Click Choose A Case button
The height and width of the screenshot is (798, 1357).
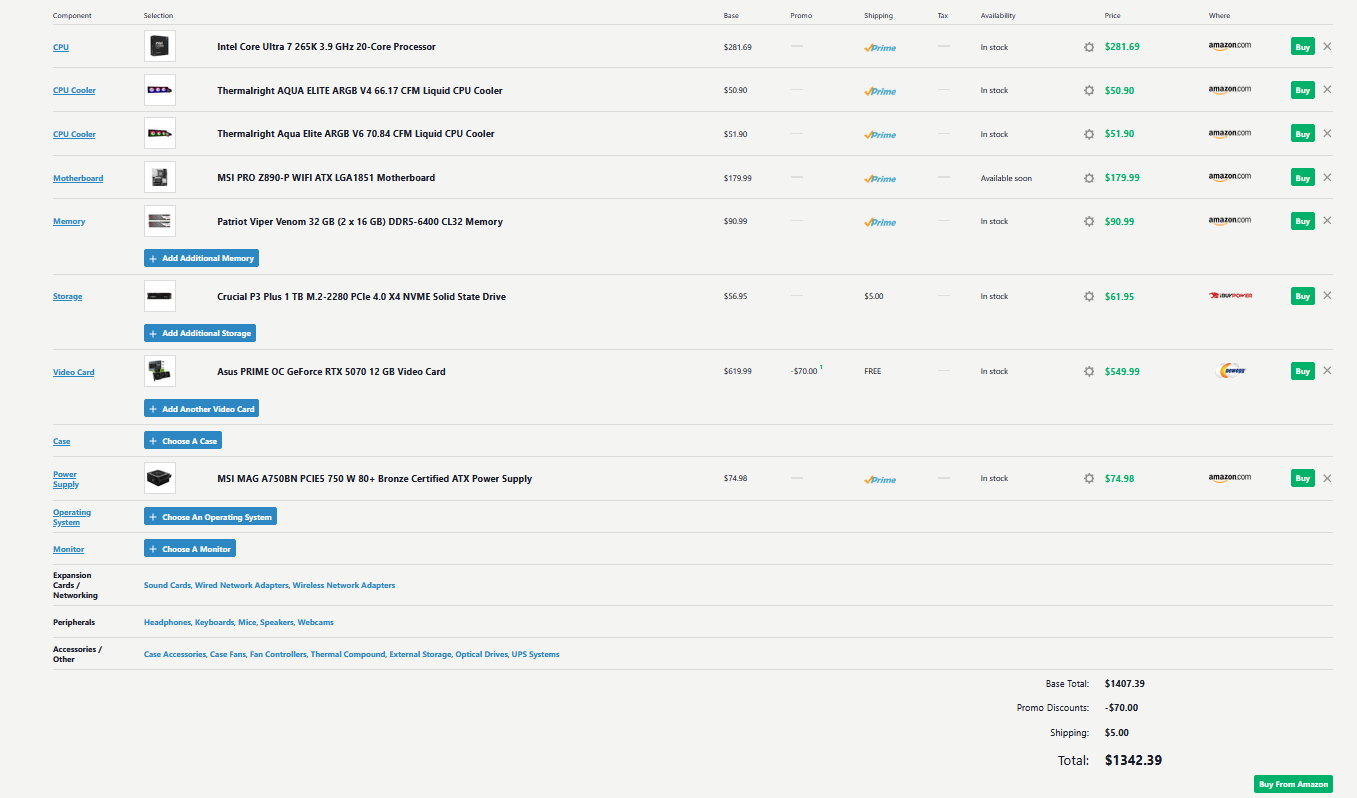click(x=183, y=441)
